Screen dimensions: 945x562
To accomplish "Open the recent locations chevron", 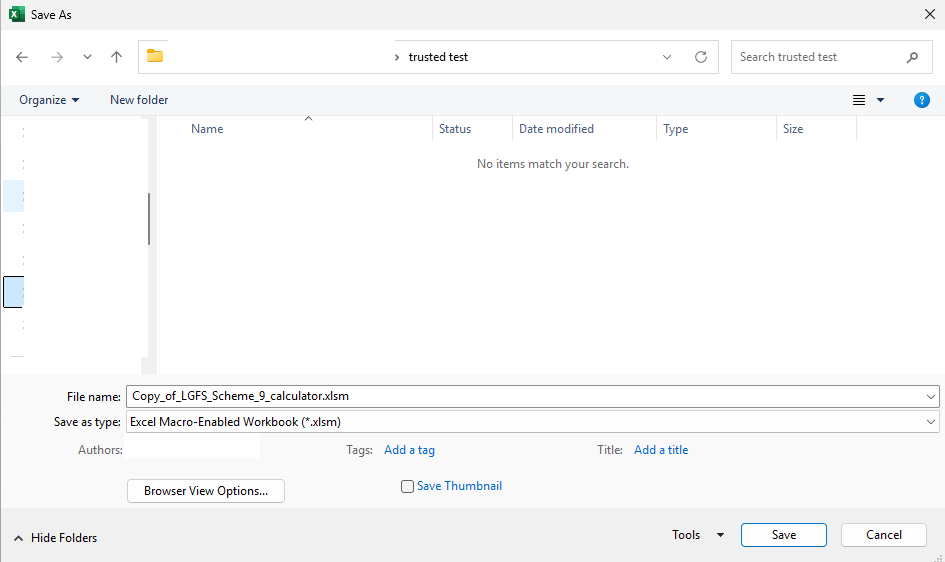I will click(87, 57).
